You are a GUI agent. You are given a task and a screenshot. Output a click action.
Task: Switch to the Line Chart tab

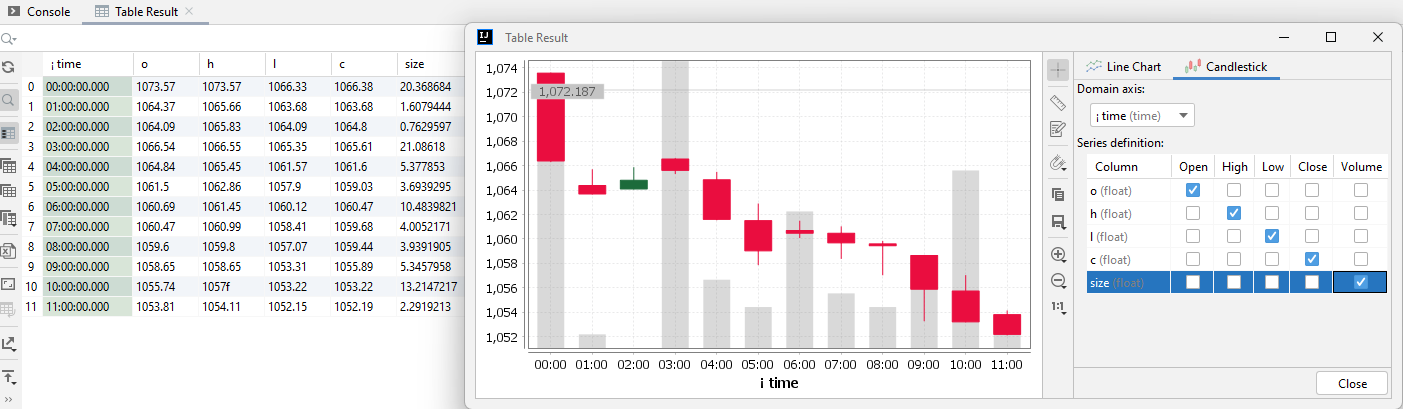1123,67
